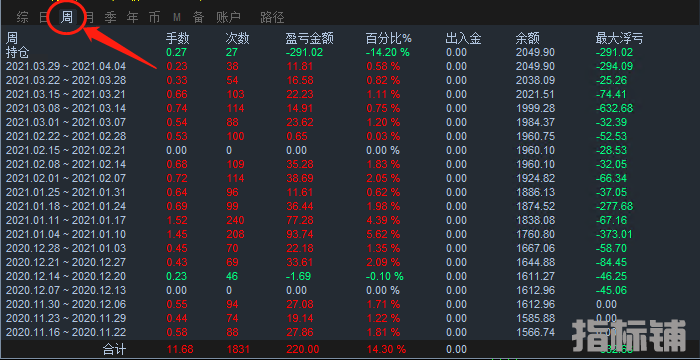Open the 账户 account tab
The image size is (700, 360).
tap(229, 17)
